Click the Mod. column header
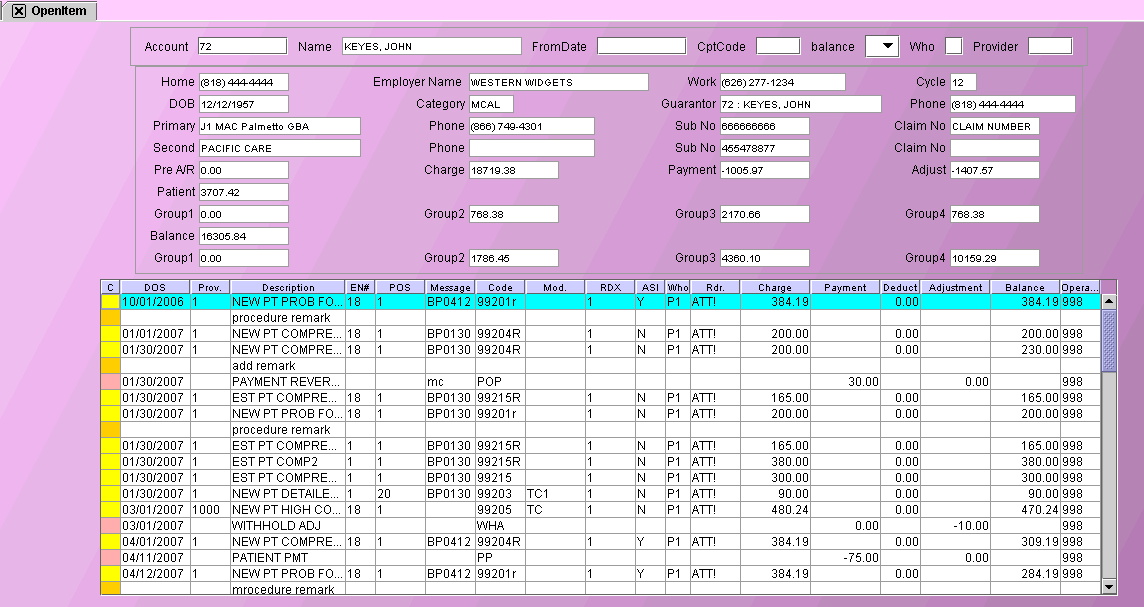This screenshot has height=607, width=1144. point(555,287)
